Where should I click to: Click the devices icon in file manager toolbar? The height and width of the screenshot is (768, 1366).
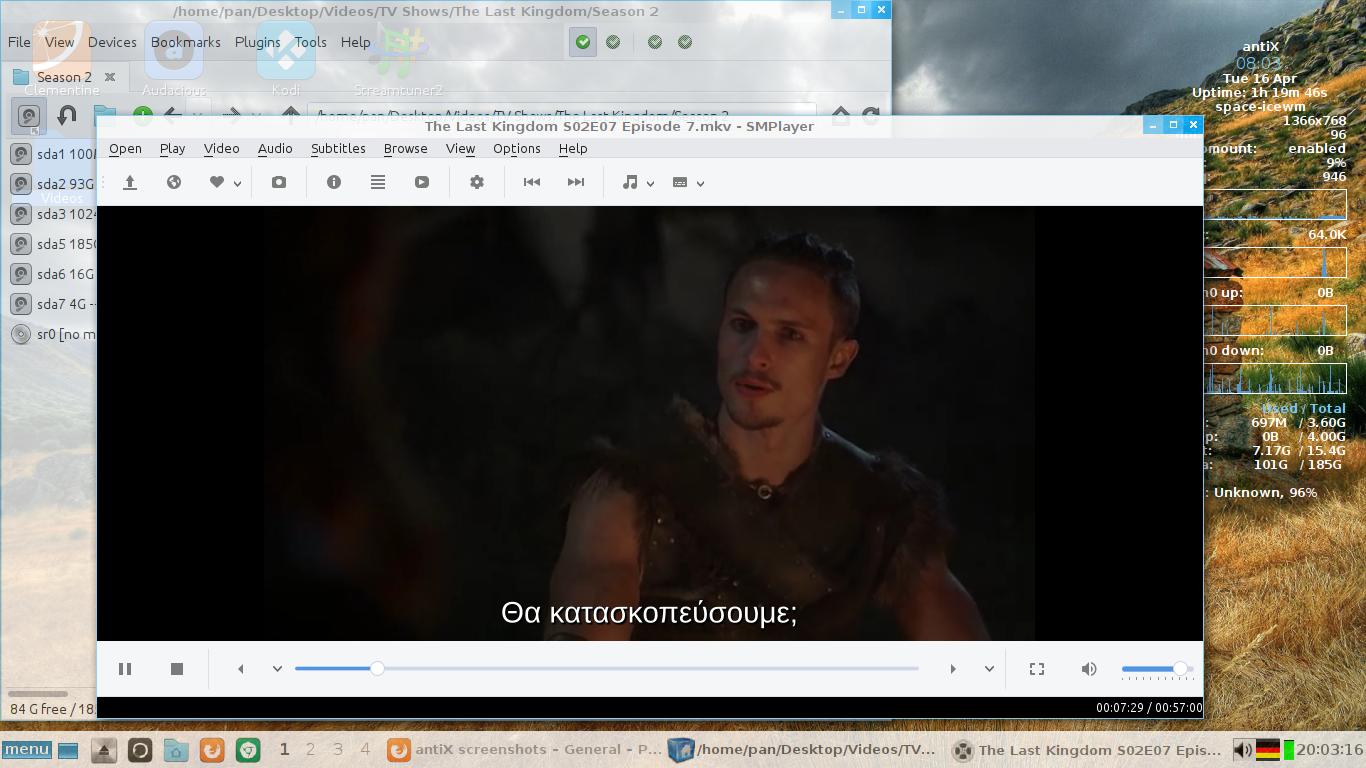(x=29, y=116)
